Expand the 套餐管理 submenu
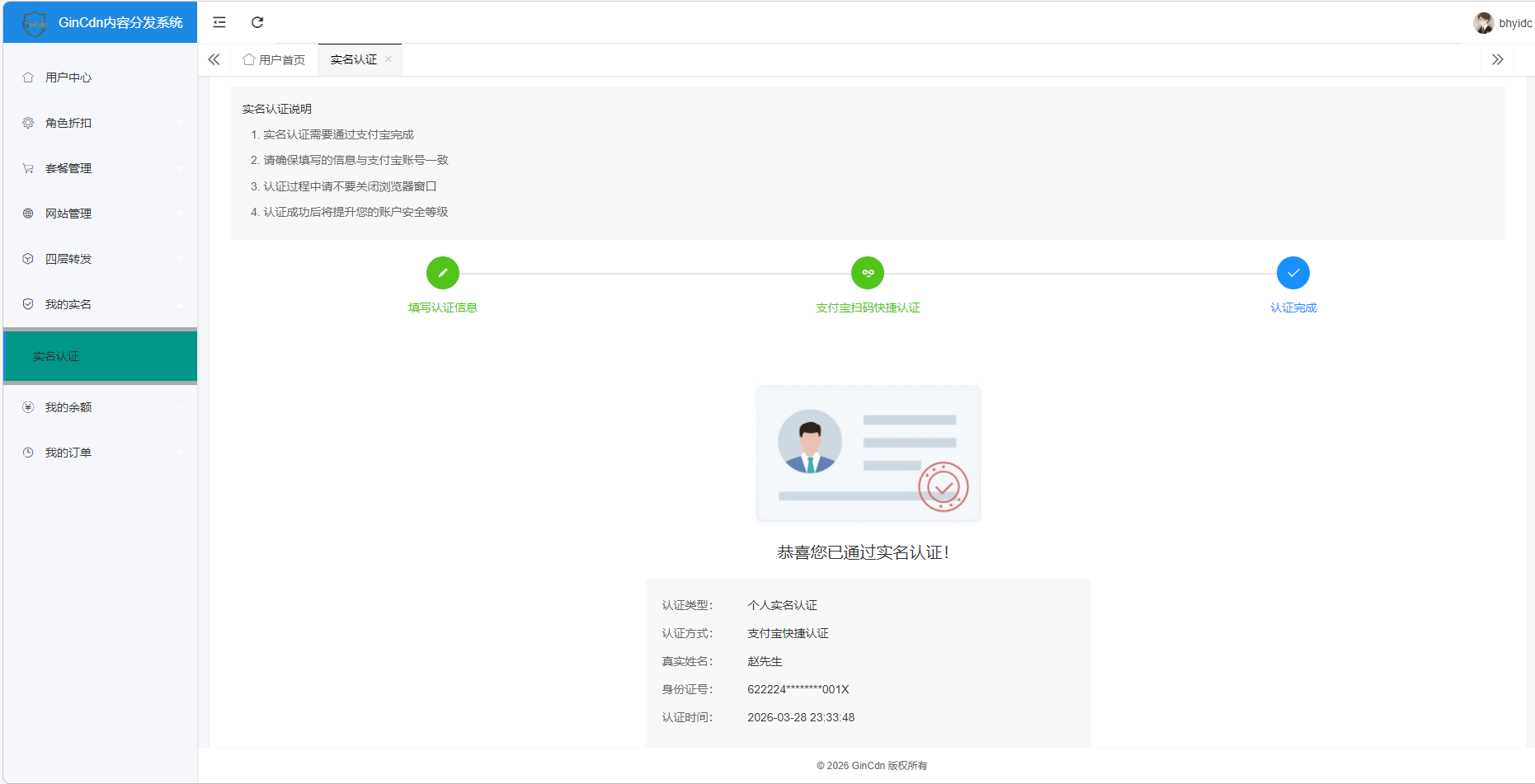 [180, 167]
